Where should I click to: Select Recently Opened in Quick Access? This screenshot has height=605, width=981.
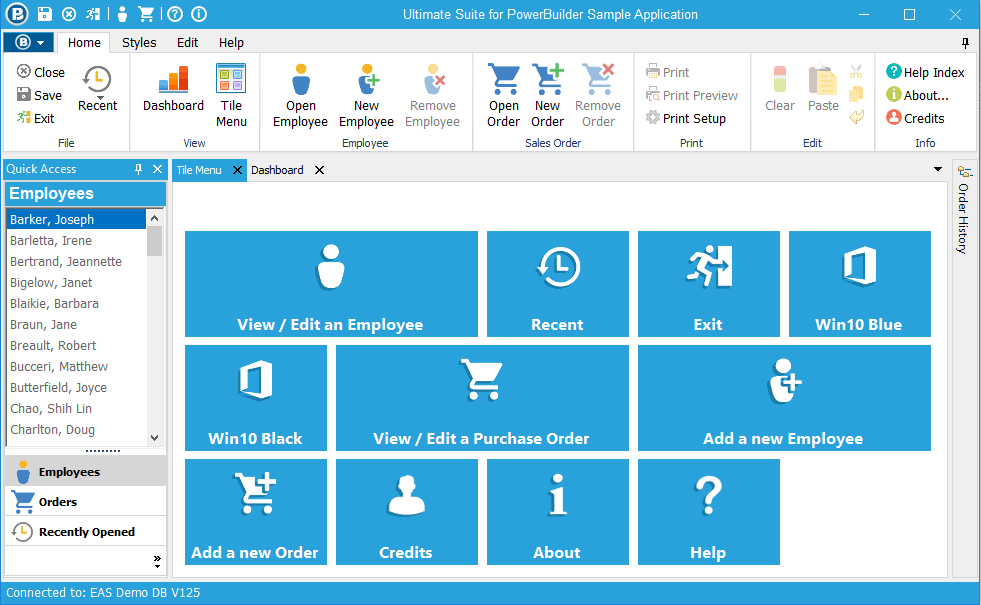tap(86, 532)
